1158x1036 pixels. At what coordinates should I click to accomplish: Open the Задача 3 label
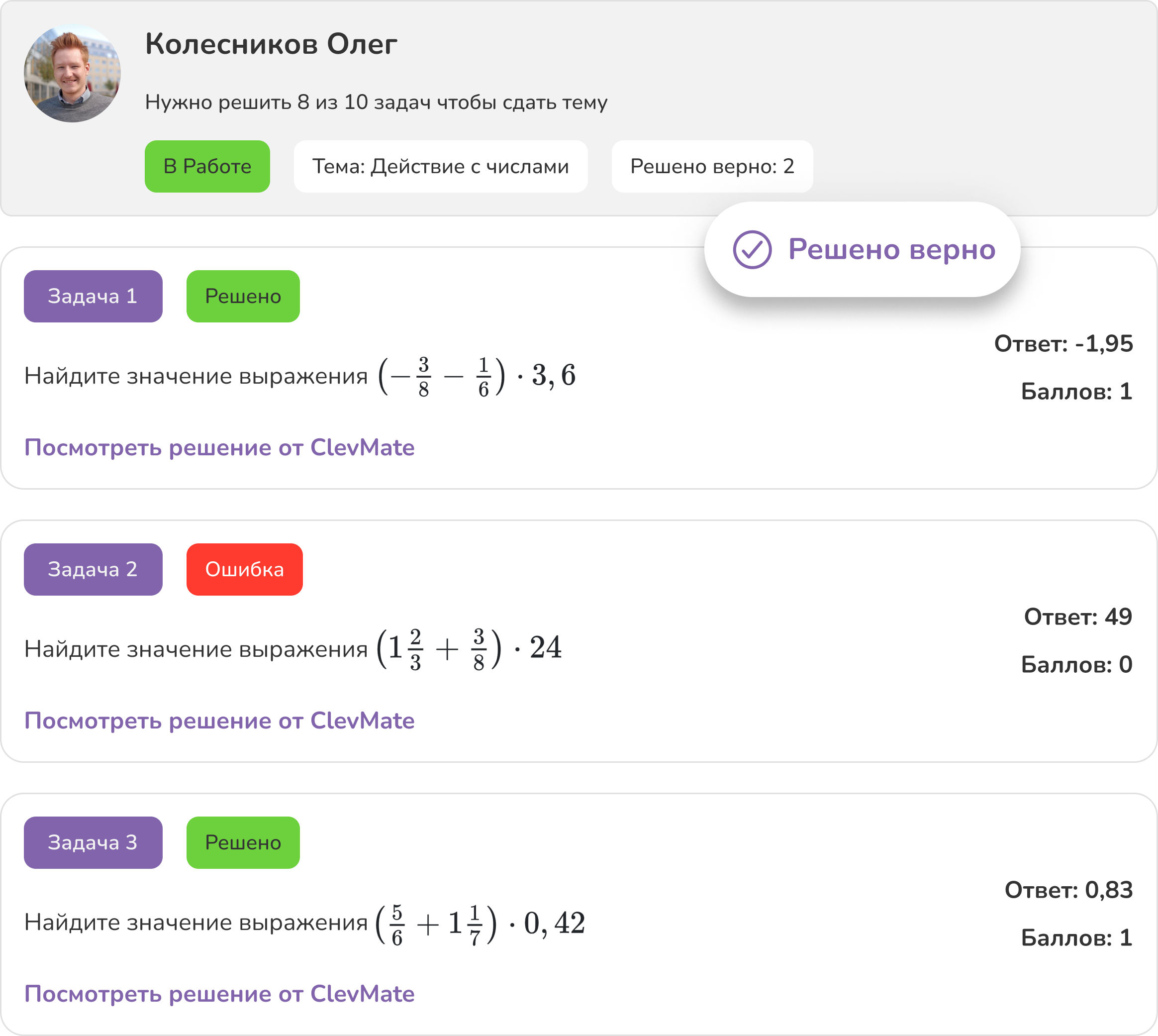94,842
